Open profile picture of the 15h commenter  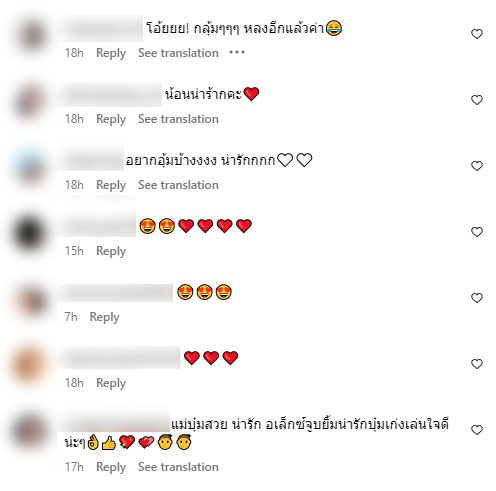tap(29, 233)
